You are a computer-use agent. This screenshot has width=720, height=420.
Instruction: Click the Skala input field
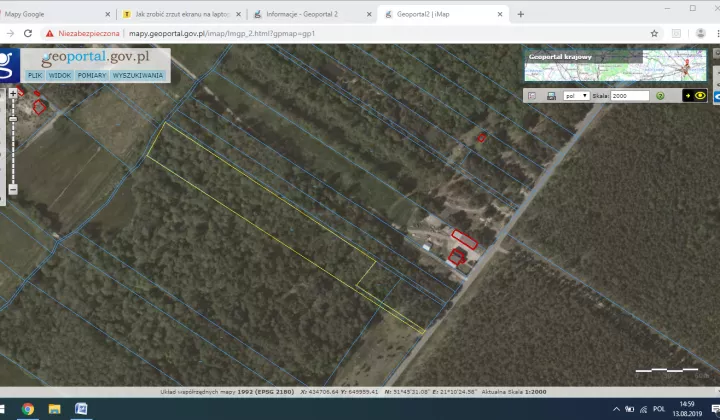(630, 96)
